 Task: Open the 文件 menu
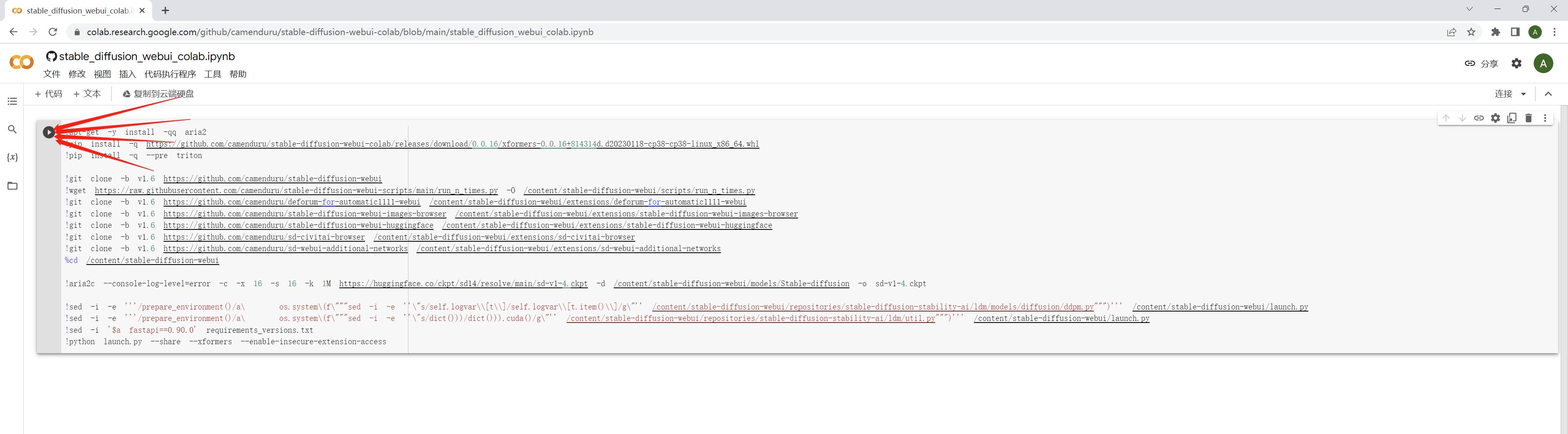click(x=52, y=74)
